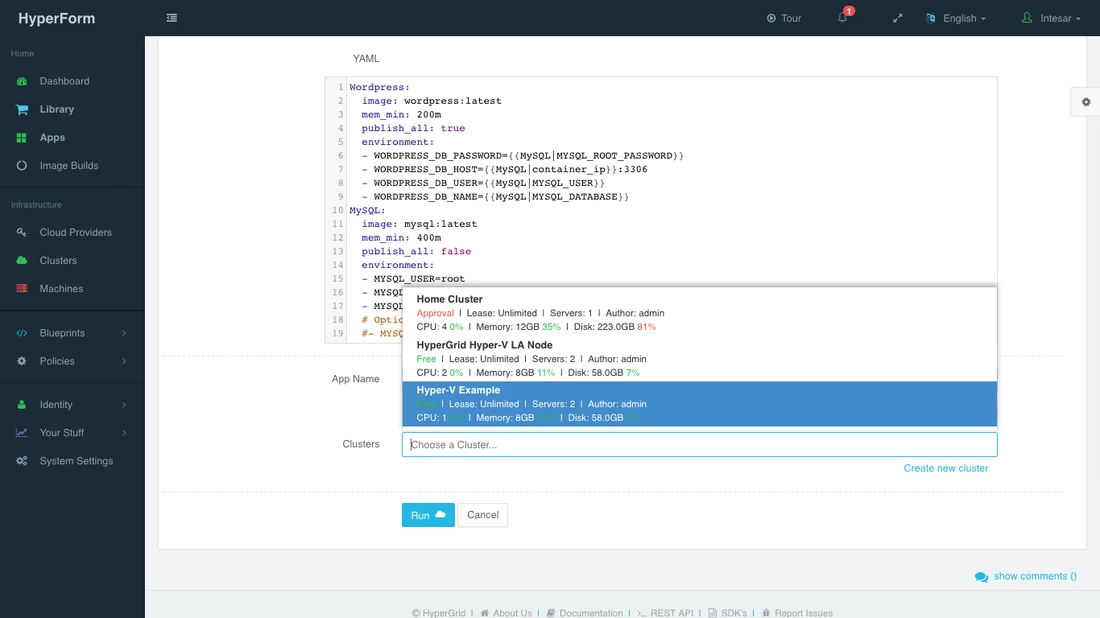1100x618 pixels.
Task: Click the Cloud Providers key icon
Action: click(x=22, y=232)
